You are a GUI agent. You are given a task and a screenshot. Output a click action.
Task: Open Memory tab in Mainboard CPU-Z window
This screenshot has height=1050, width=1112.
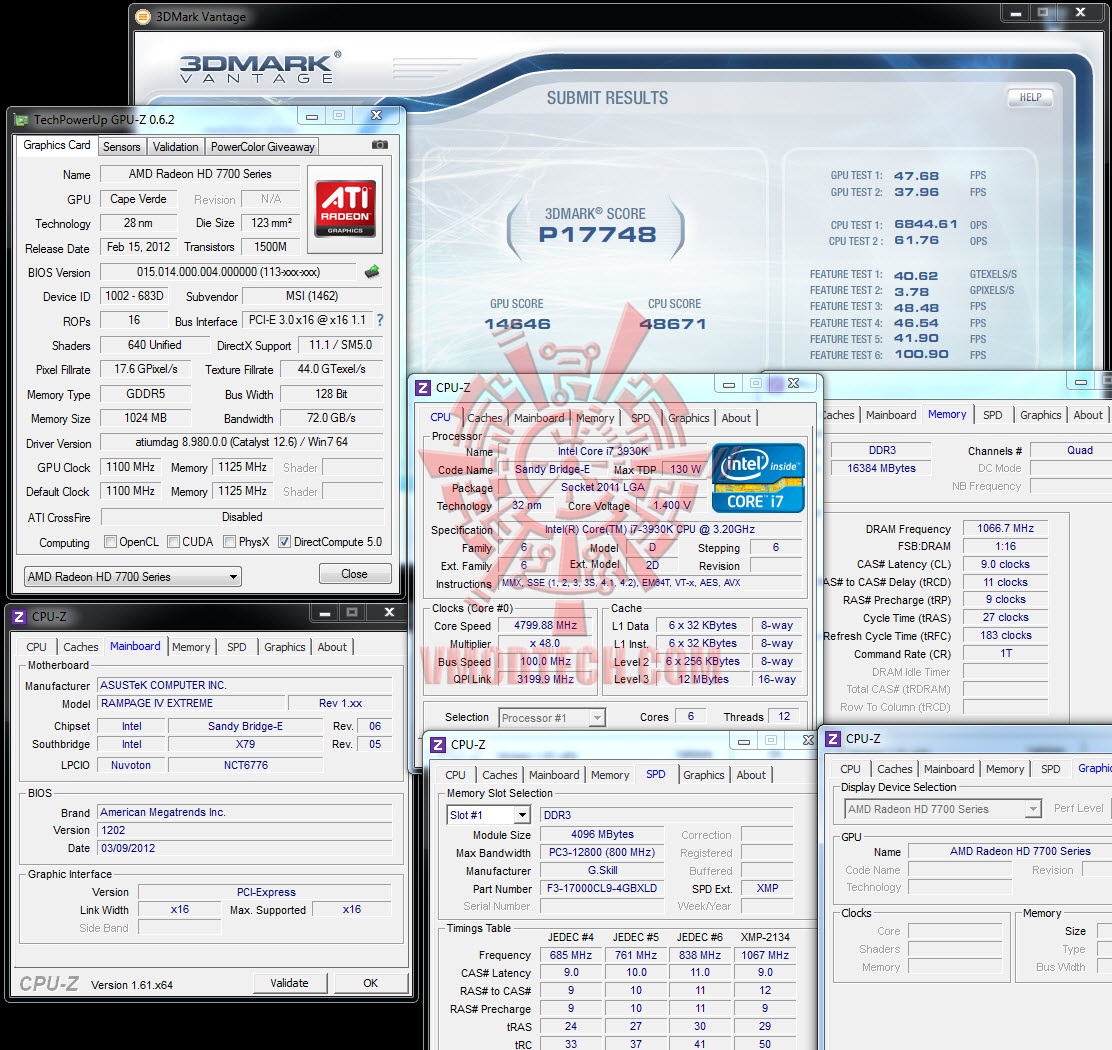pyautogui.click(x=191, y=647)
